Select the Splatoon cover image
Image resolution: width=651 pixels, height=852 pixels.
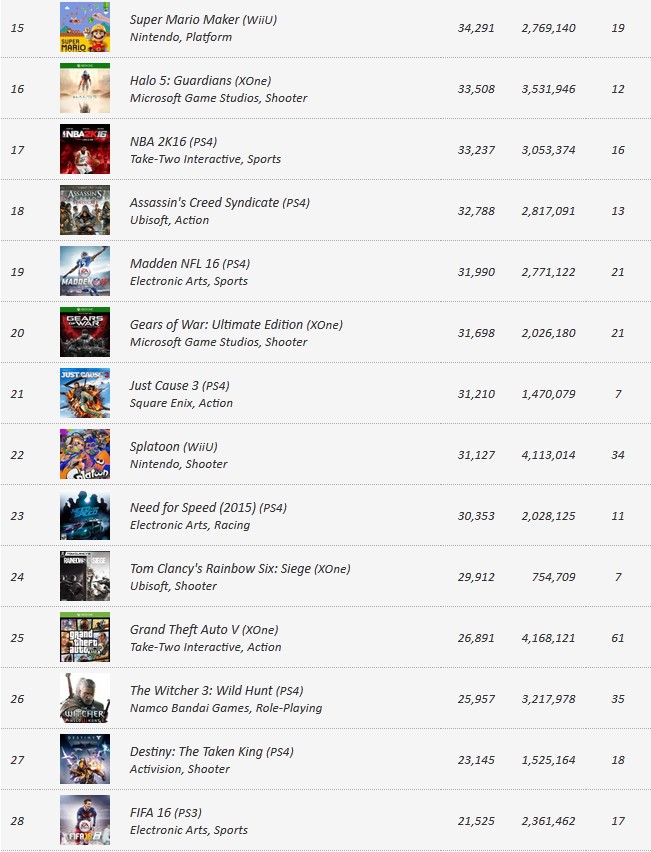pos(85,454)
